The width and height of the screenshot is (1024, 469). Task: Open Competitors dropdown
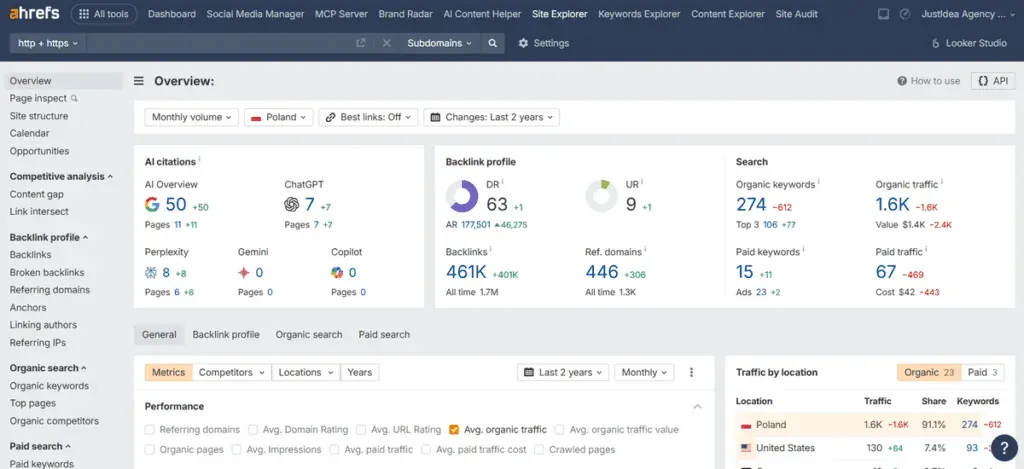[x=232, y=372]
